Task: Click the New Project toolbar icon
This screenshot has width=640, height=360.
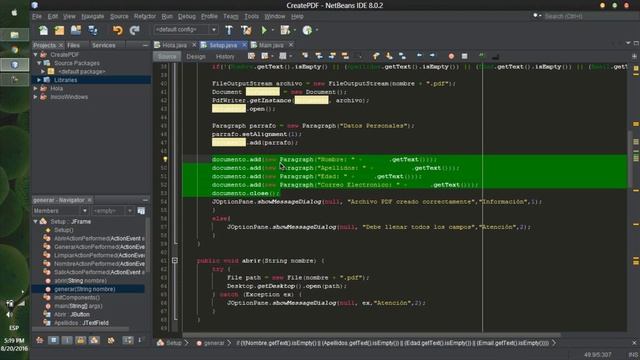Action: click(60, 30)
